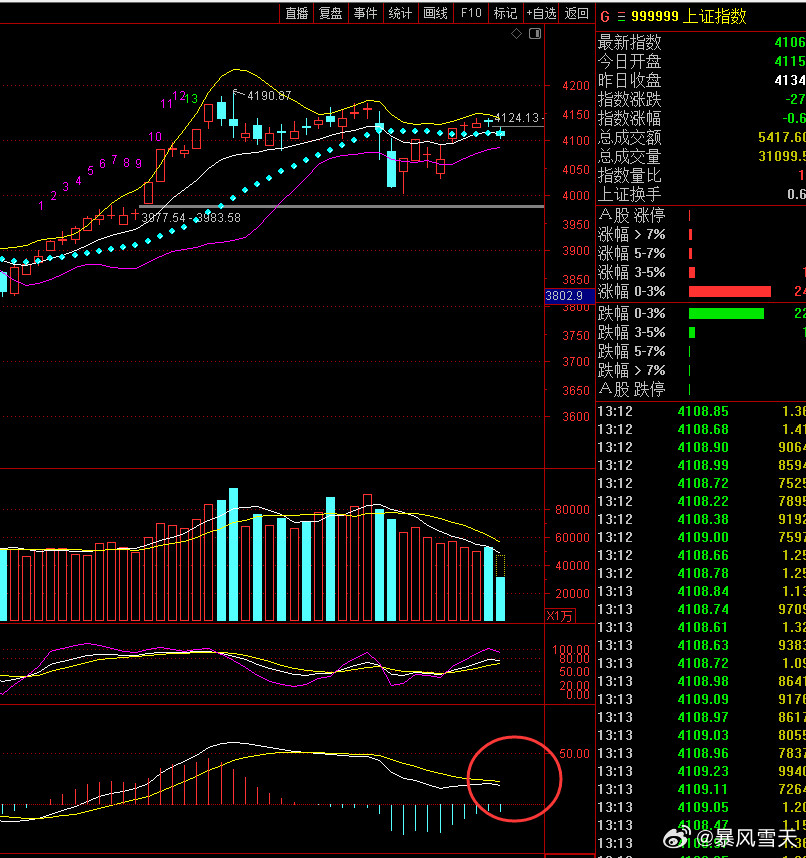Add index to watchlist with +自选

[x=541, y=13]
